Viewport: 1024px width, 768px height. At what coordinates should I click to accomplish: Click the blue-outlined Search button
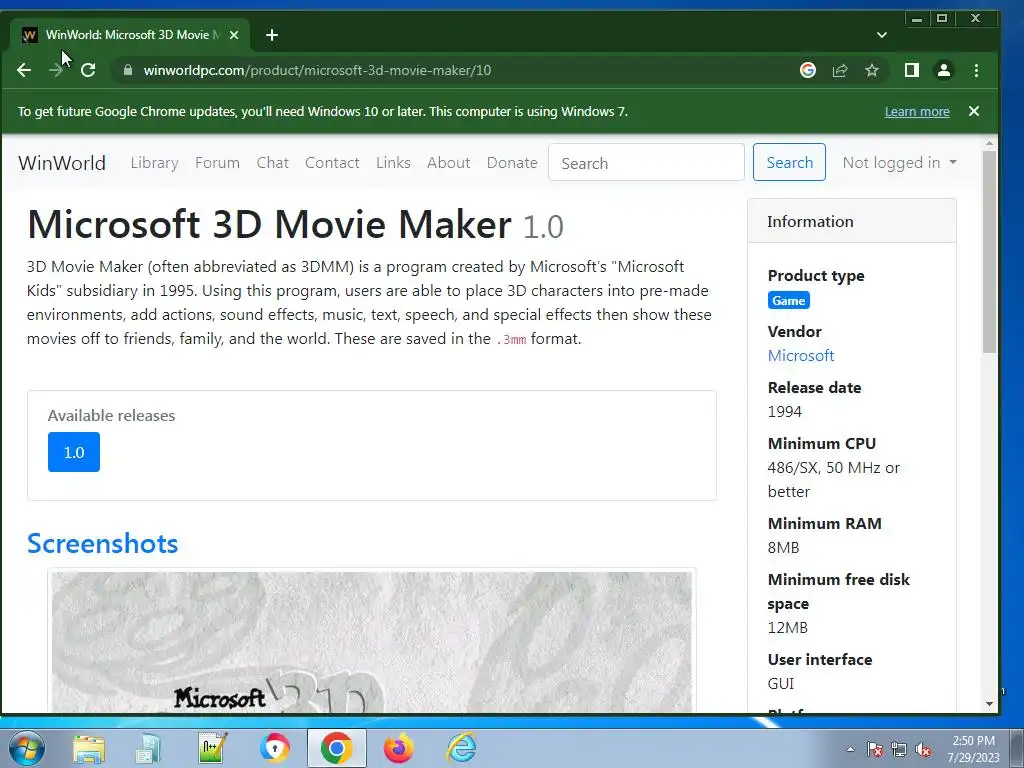pos(790,162)
